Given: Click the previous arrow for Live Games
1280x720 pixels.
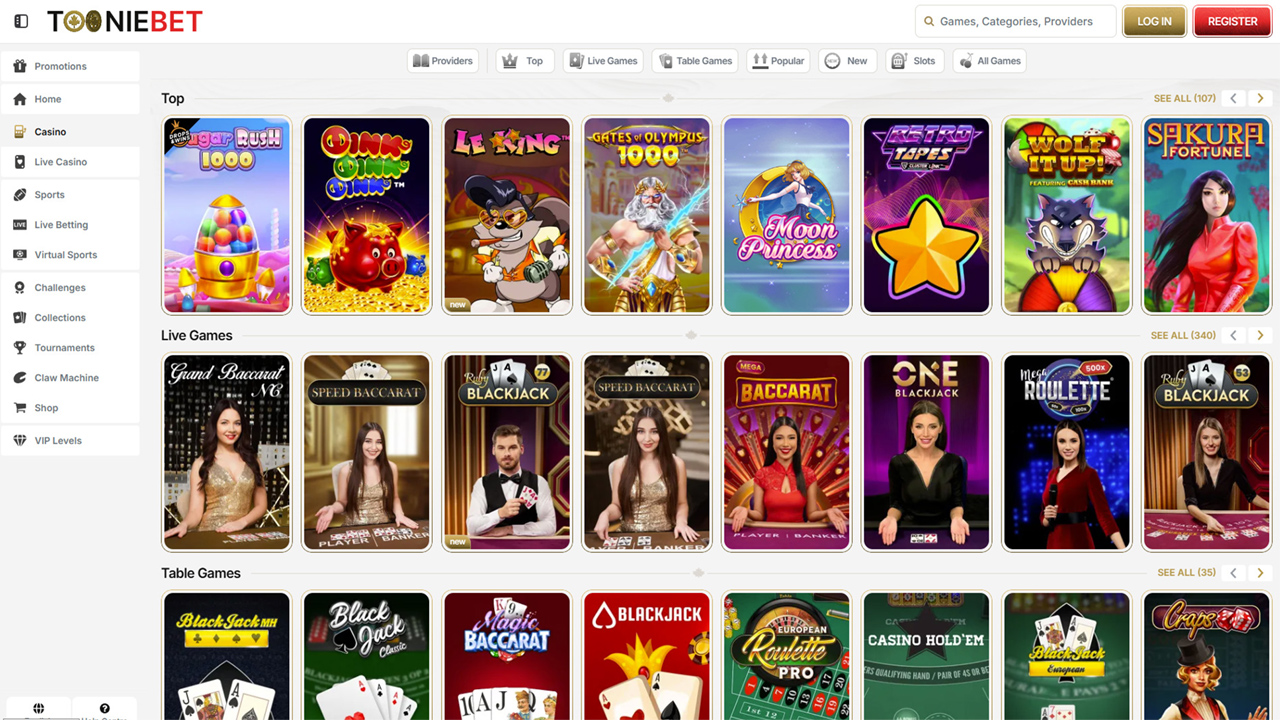Looking at the screenshot, I should pyautogui.click(x=1234, y=335).
